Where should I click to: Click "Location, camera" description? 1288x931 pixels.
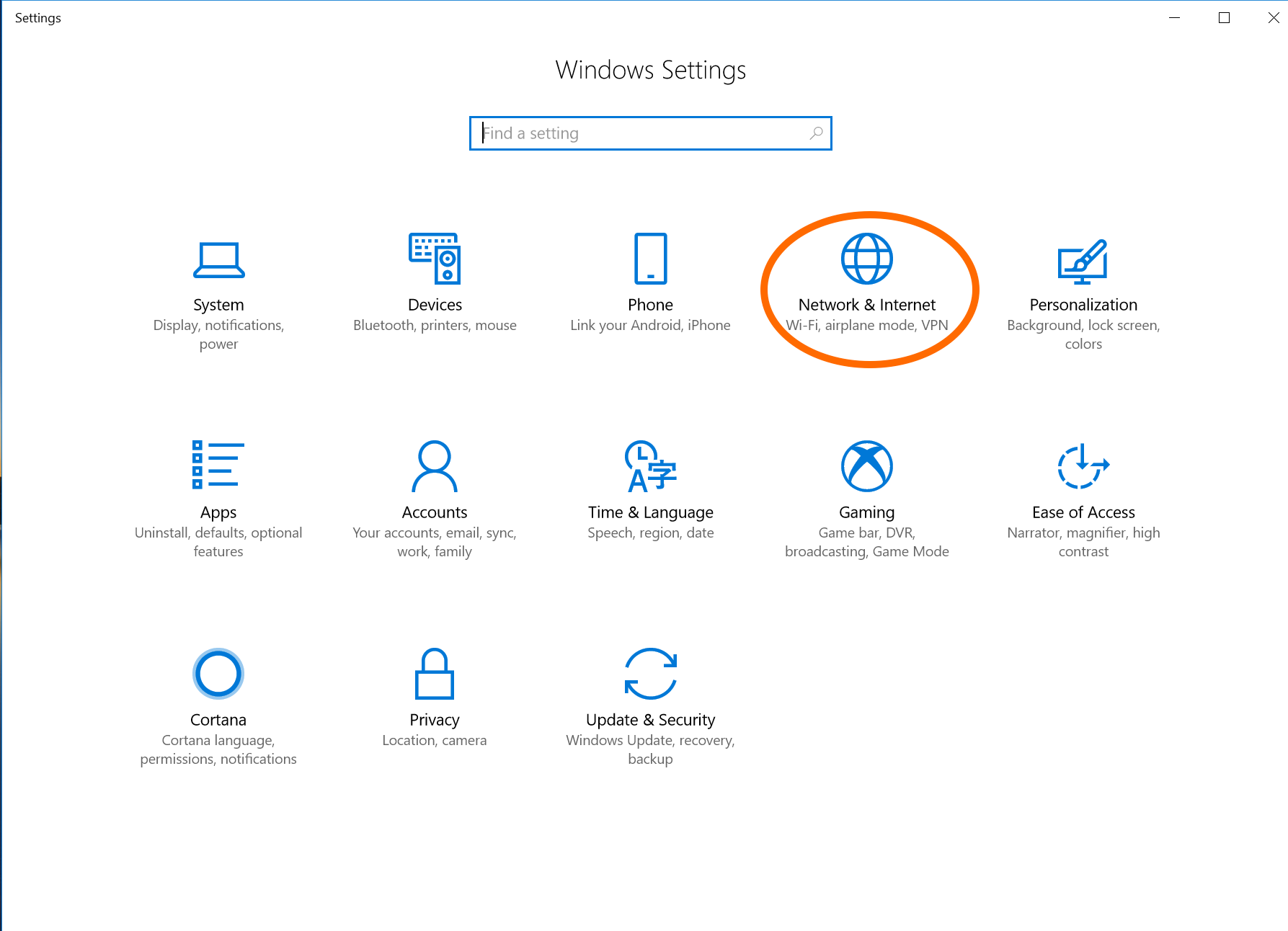[x=435, y=740]
